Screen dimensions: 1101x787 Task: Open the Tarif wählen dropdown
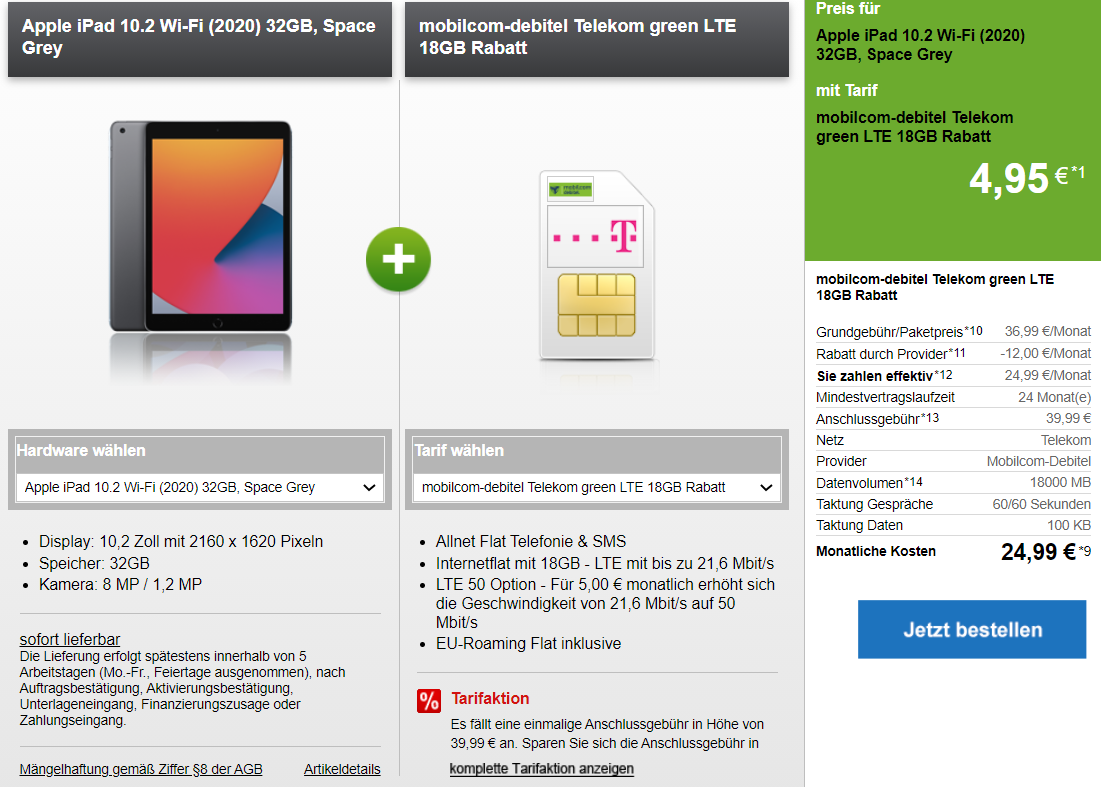pyautogui.click(x=597, y=487)
